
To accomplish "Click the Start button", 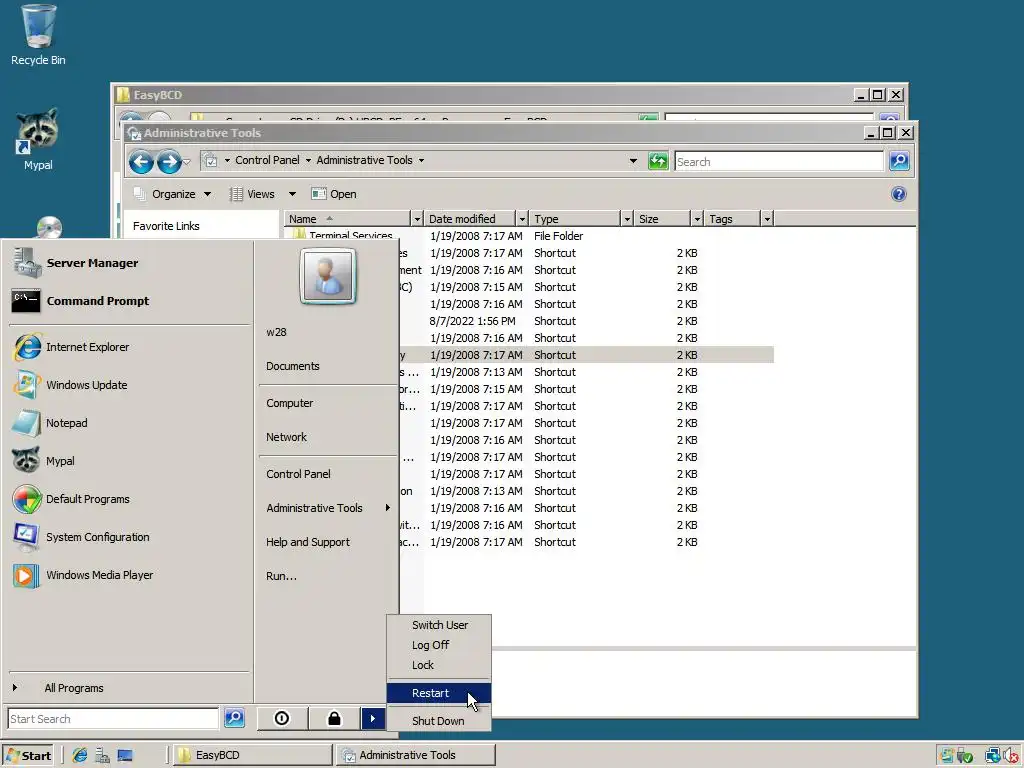I will pos(28,755).
